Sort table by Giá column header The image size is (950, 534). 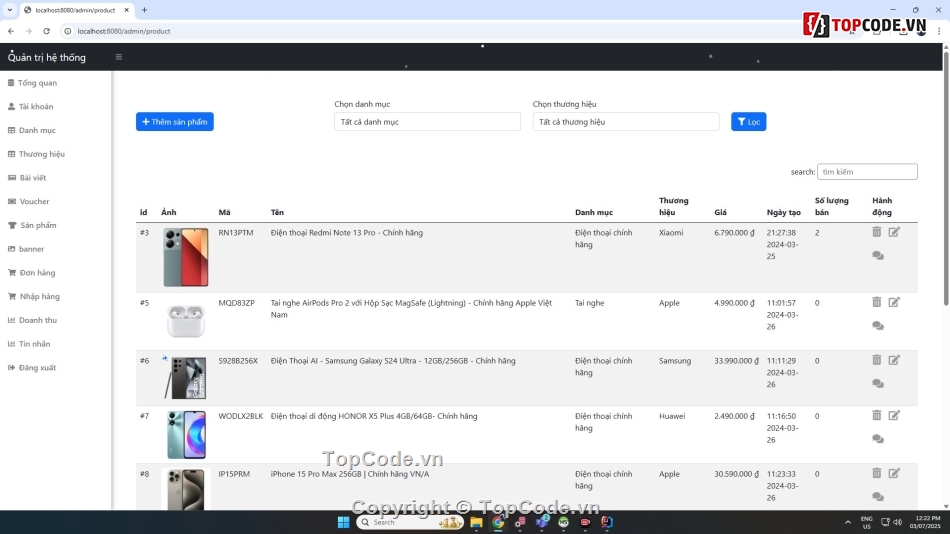pos(720,212)
